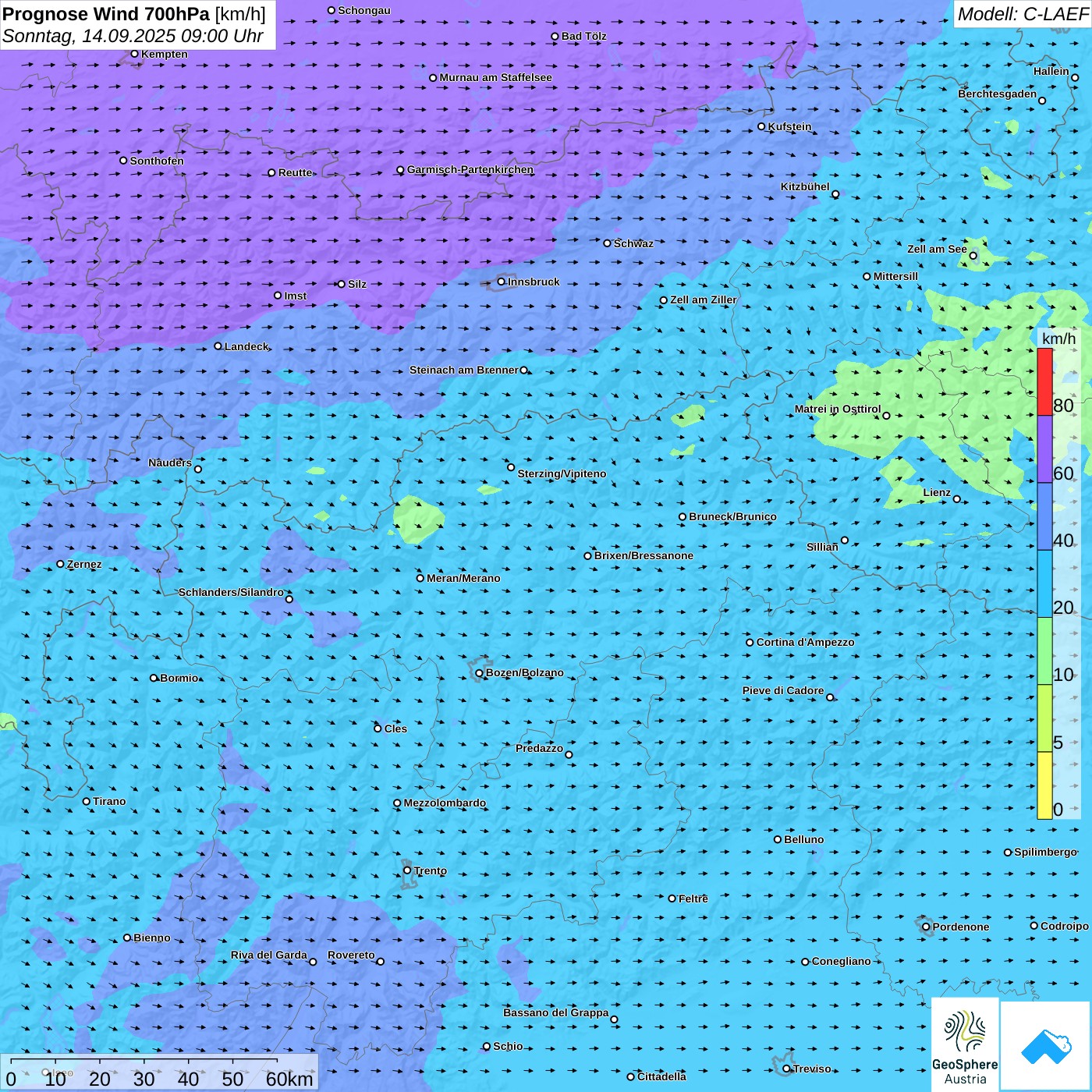The image size is (1092, 1092).
Task: Click the 'Sonthofen' label
Action: pyautogui.click(x=157, y=161)
